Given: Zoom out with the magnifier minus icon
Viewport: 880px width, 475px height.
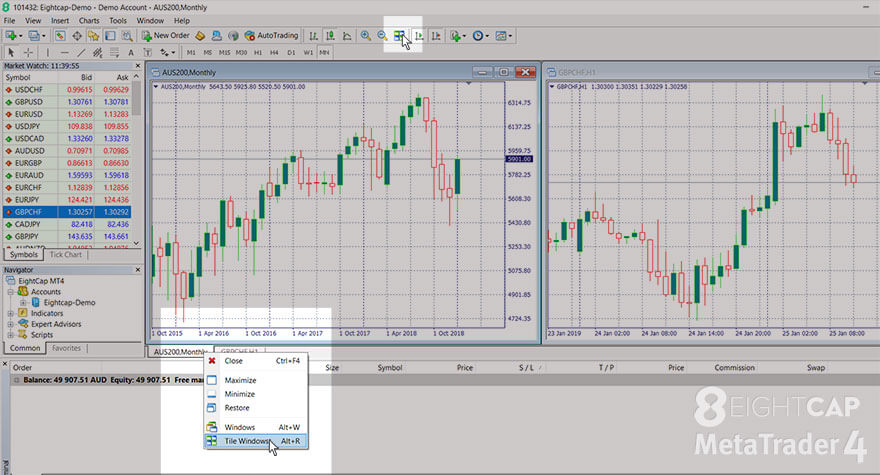Looking at the screenshot, I should point(382,36).
